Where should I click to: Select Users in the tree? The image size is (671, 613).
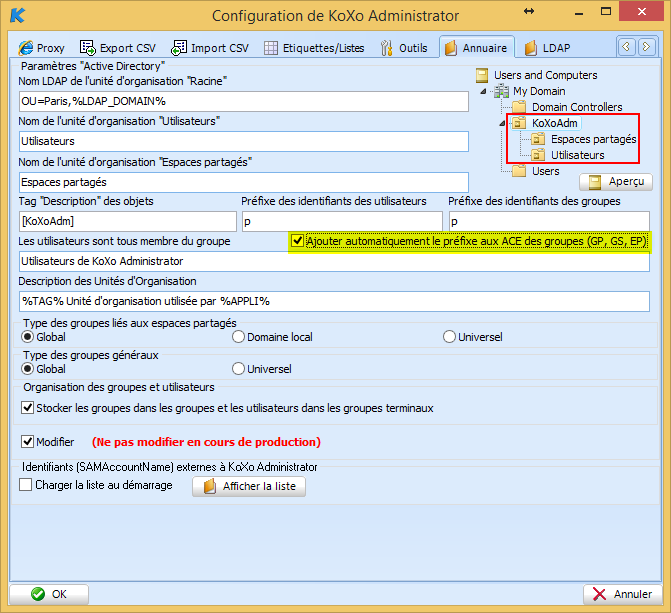click(x=546, y=171)
